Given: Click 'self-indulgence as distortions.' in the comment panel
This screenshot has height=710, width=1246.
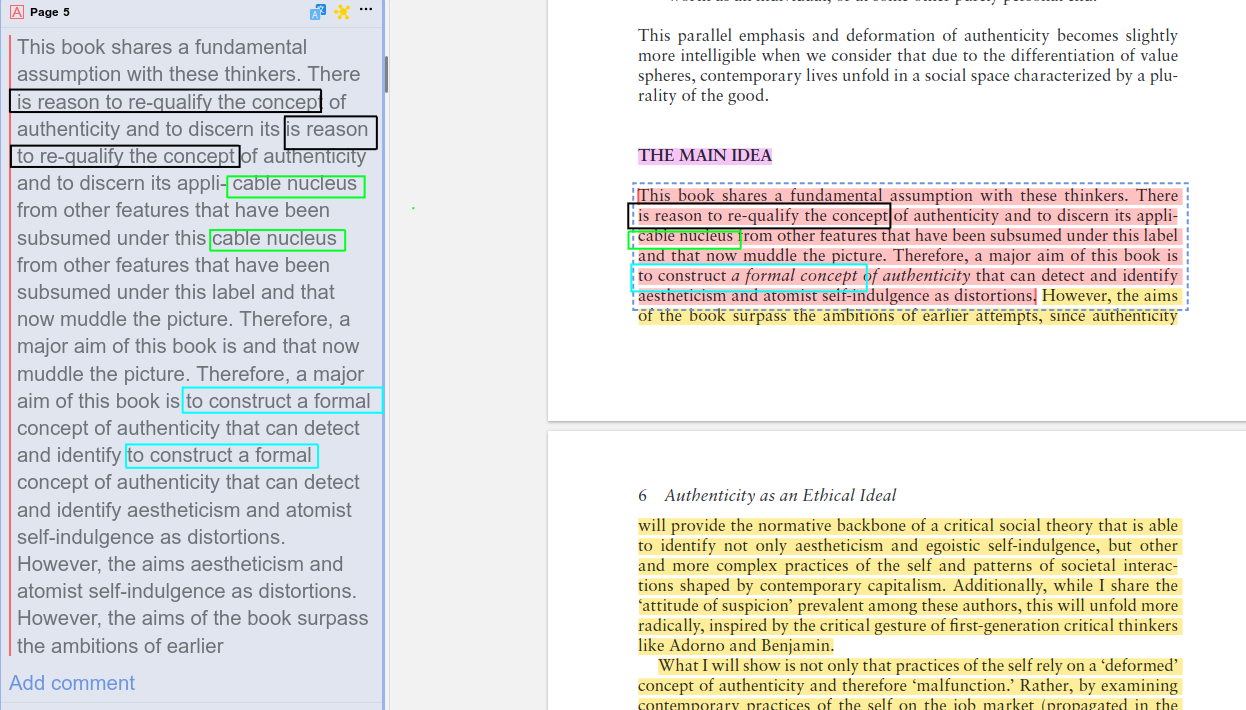Looking at the screenshot, I should point(151,537).
